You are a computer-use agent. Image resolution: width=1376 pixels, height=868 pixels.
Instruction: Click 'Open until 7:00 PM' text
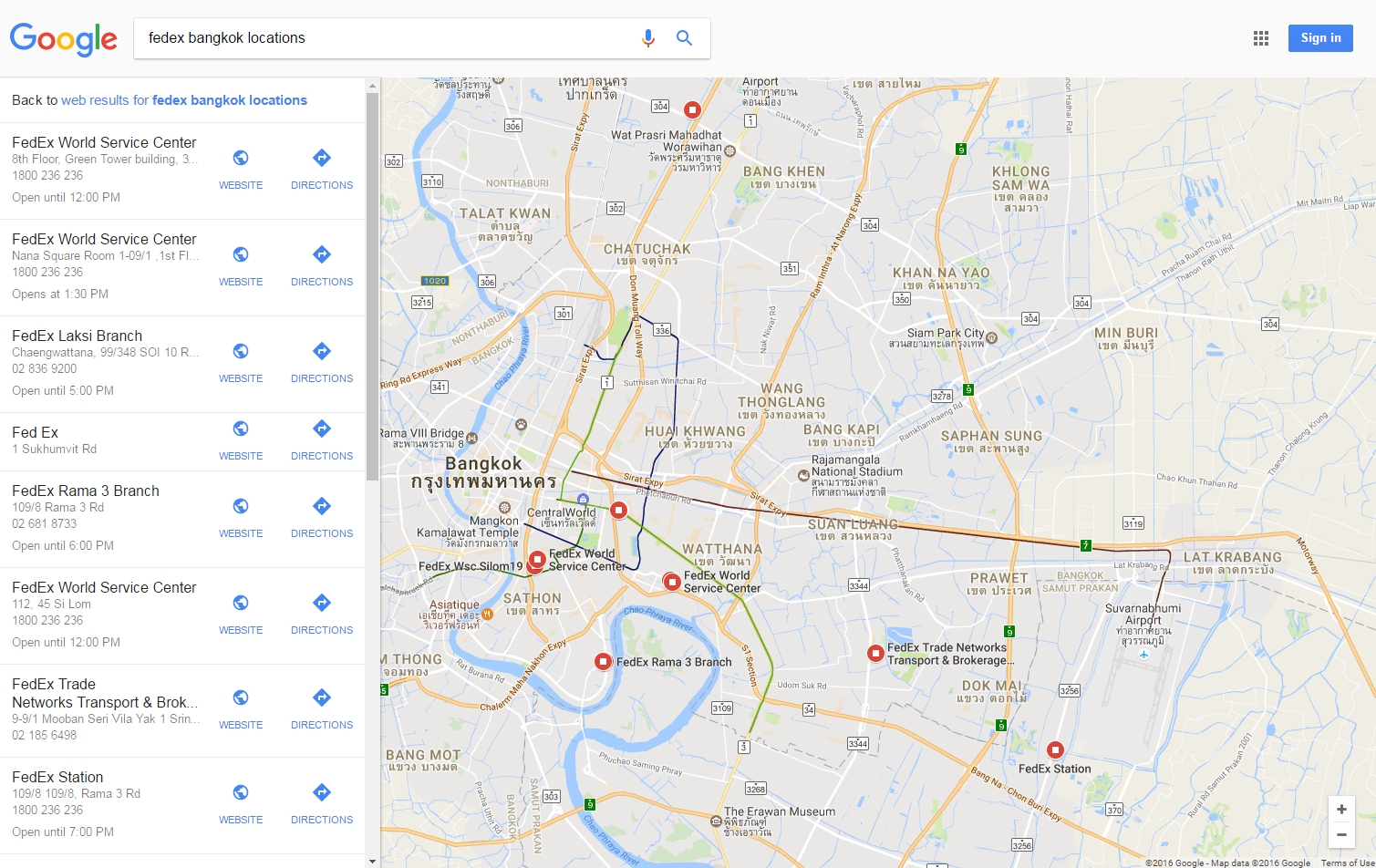[x=63, y=832]
